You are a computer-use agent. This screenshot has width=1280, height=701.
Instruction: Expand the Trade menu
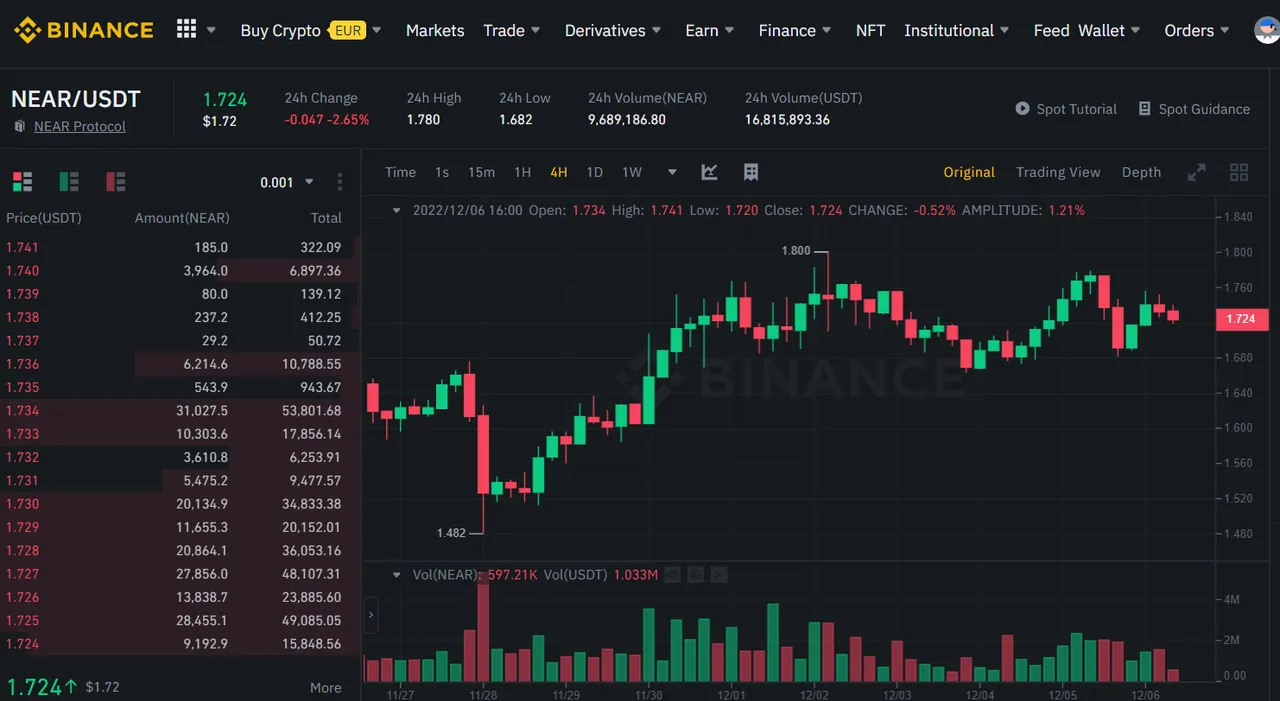512,30
